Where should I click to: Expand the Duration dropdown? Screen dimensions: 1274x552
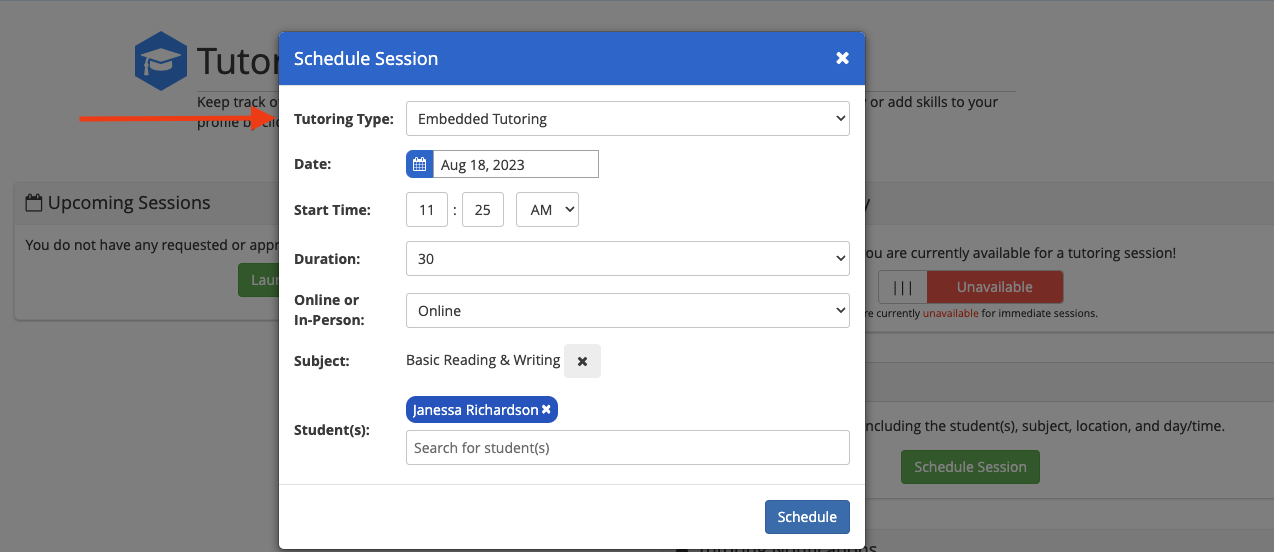tap(627, 259)
